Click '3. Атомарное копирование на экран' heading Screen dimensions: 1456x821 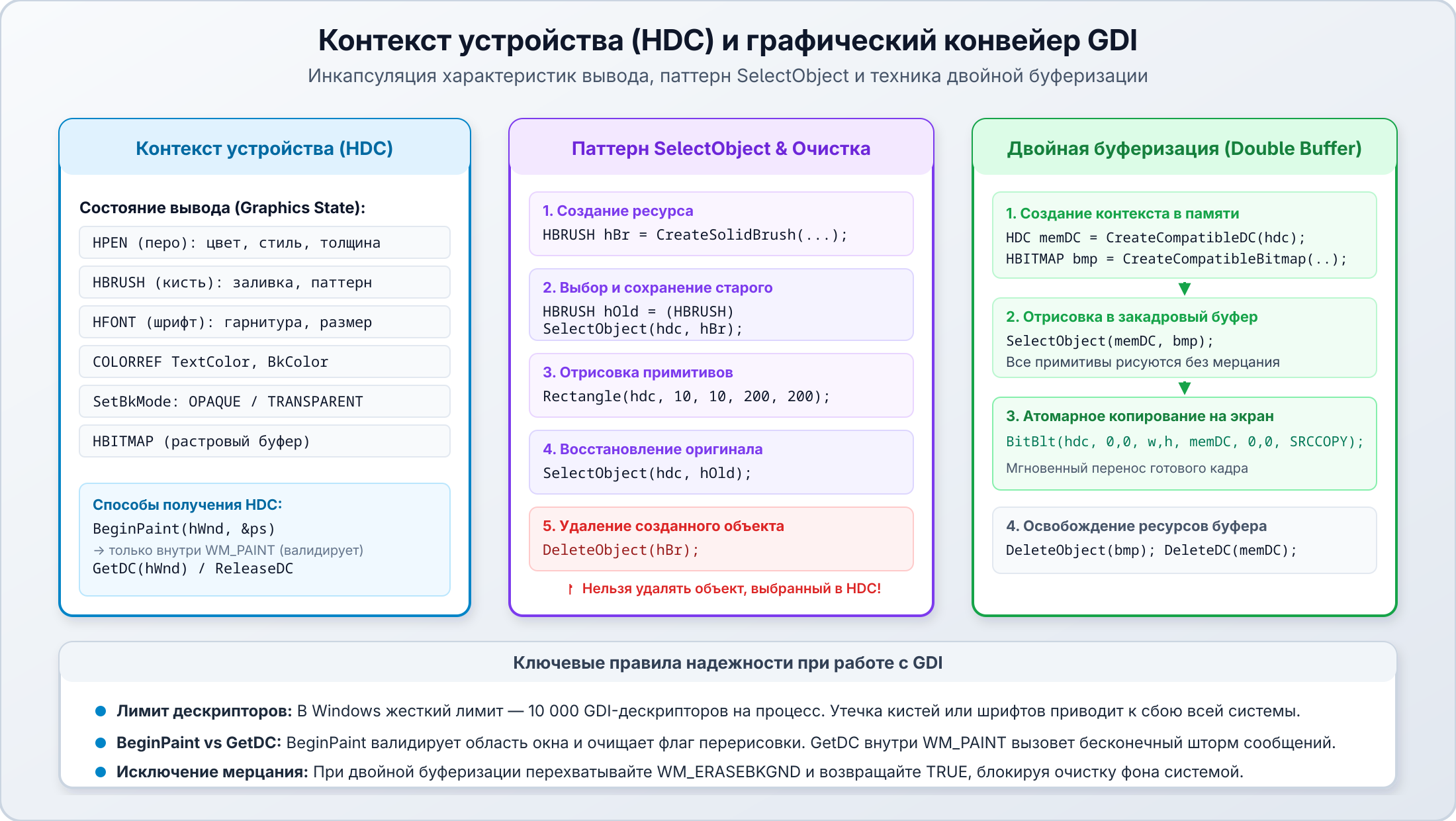(1140, 416)
